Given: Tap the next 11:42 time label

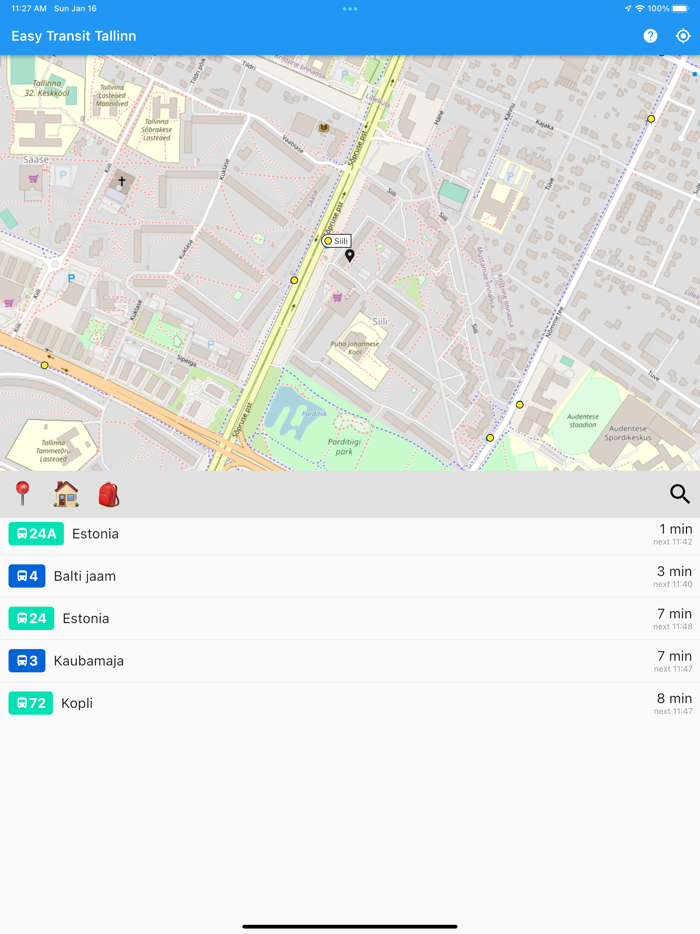Looking at the screenshot, I should tap(673, 542).
